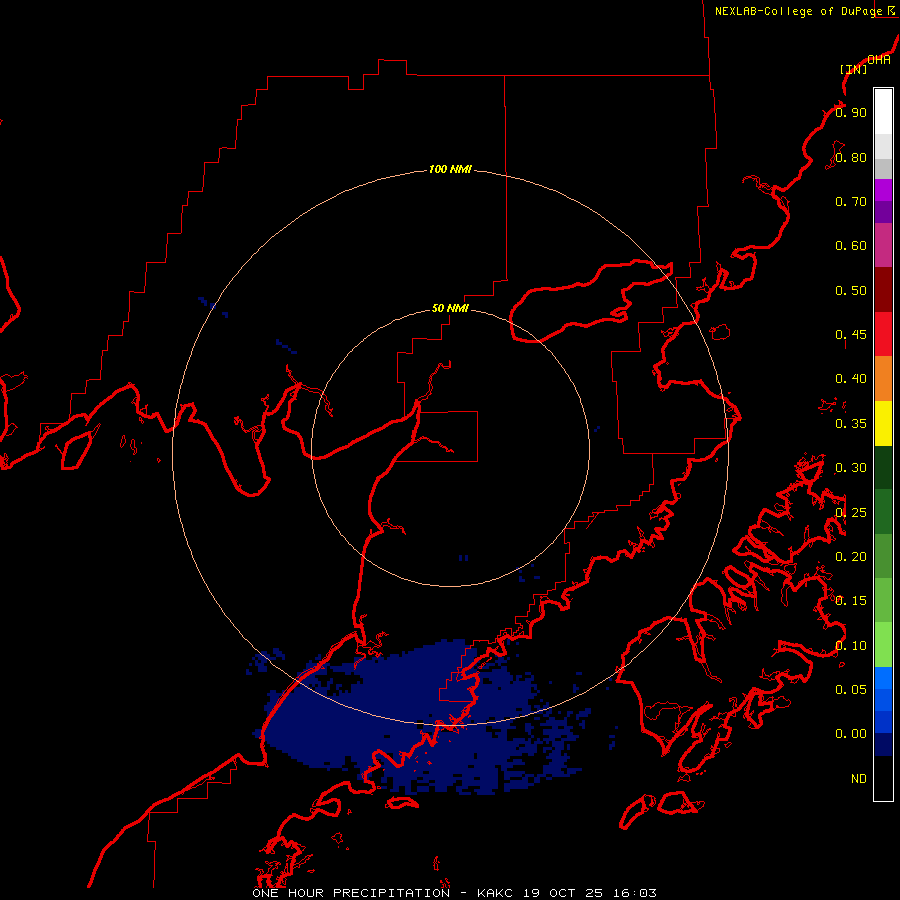Click the 100 NMI range ring label
Screen dimensions: 900x900
451,169
